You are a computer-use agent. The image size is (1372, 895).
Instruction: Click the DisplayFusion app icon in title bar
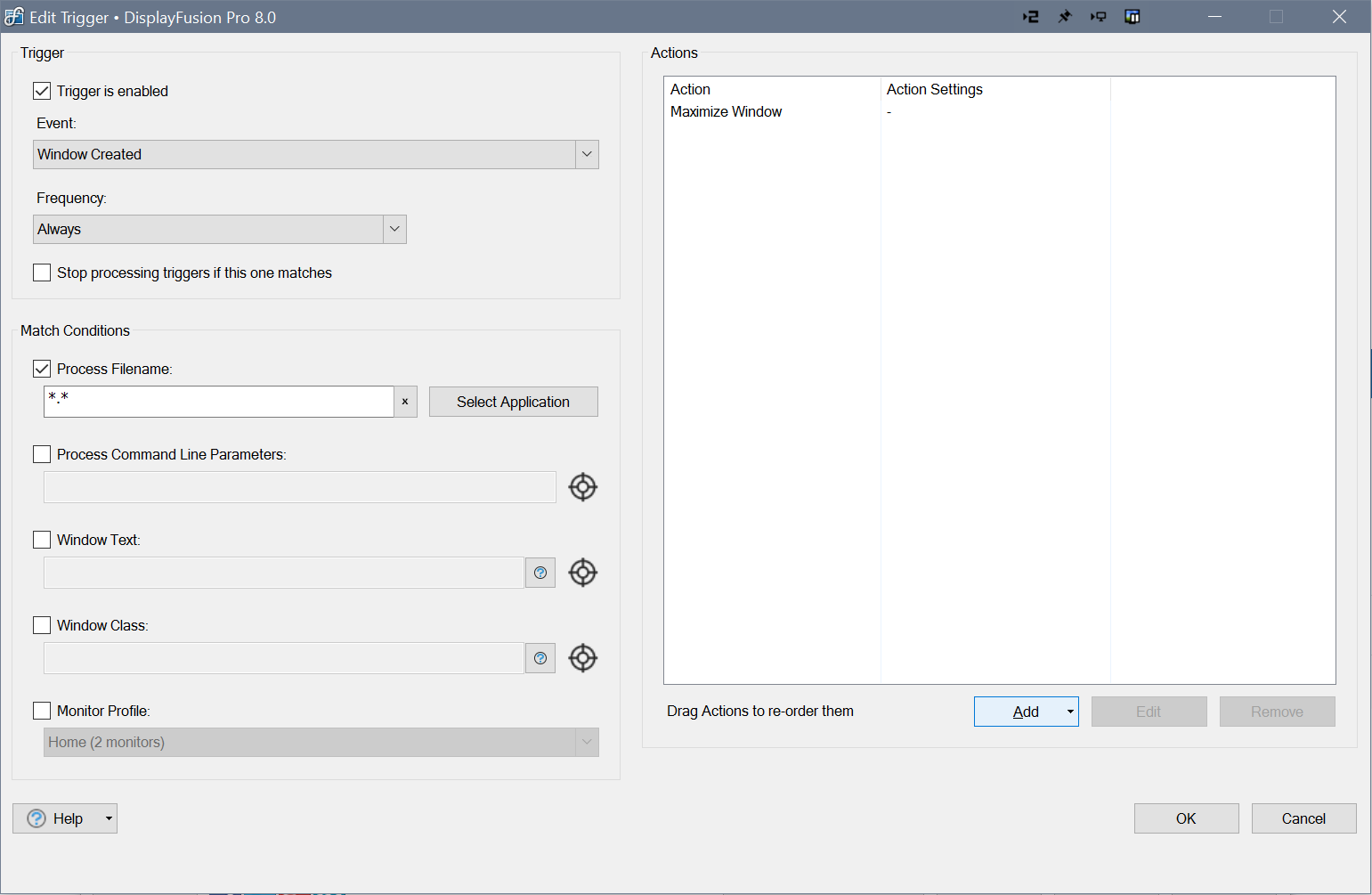pyautogui.click(x=14, y=17)
